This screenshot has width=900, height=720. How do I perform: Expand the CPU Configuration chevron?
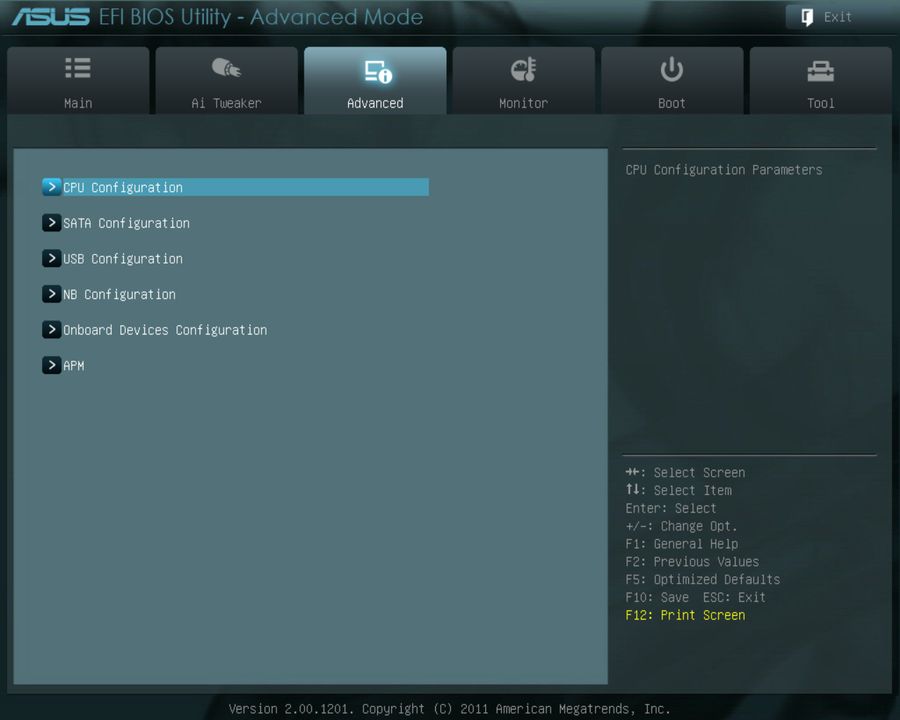[51, 186]
